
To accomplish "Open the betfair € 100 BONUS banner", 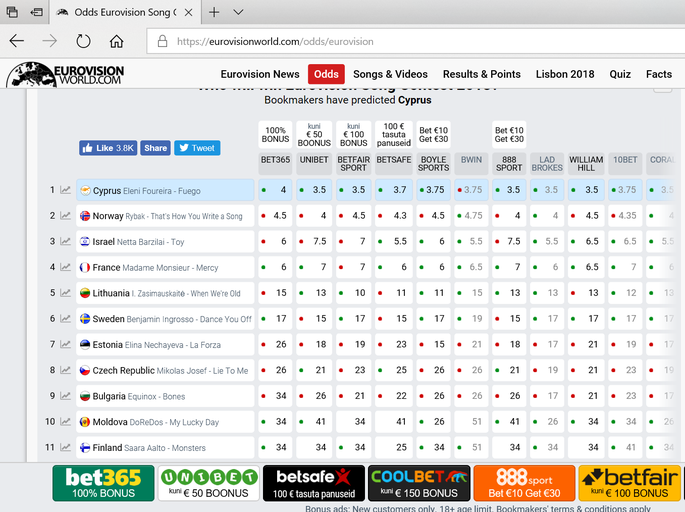I will click(630, 483).
